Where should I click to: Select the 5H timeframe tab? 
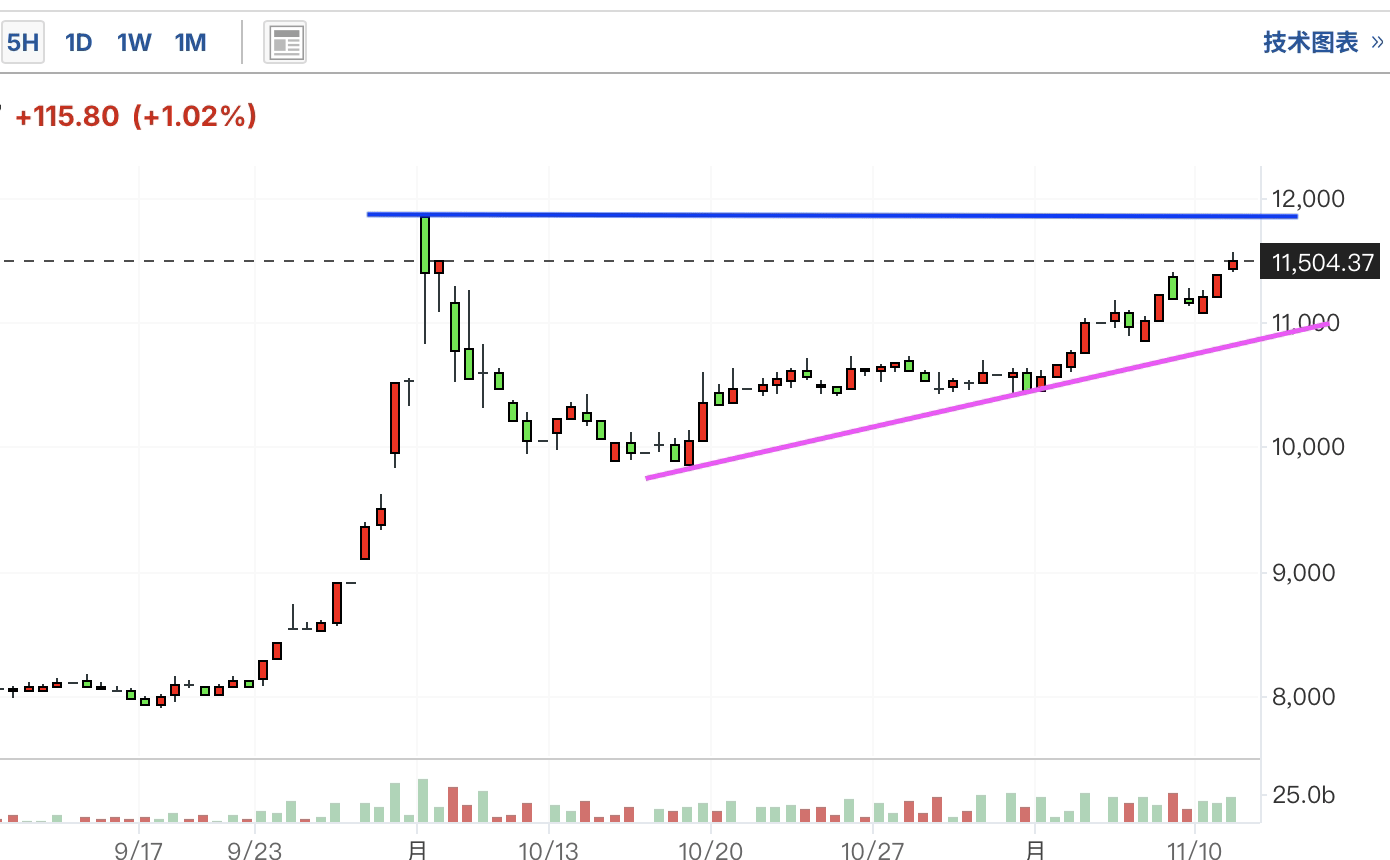tap(22, 42)
